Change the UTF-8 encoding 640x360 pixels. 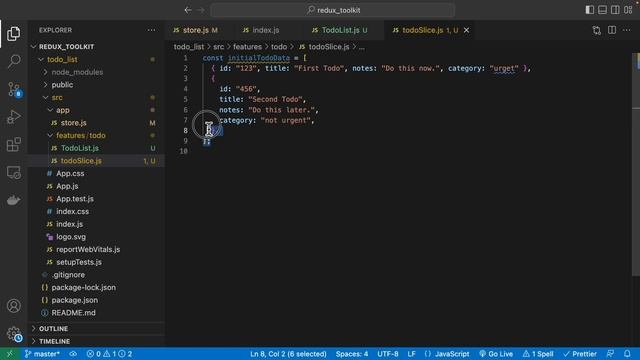(x=387, y=354)
